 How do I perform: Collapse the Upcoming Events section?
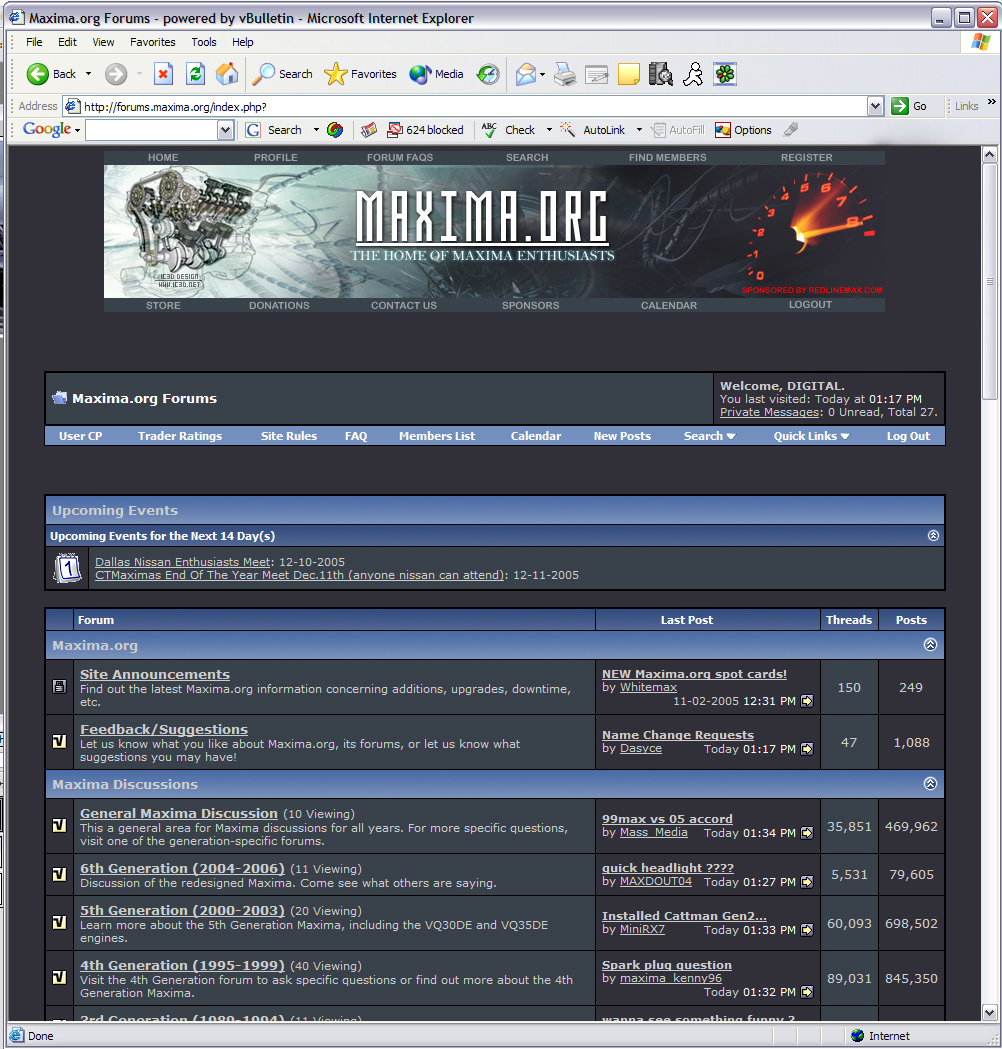point(933,535)
